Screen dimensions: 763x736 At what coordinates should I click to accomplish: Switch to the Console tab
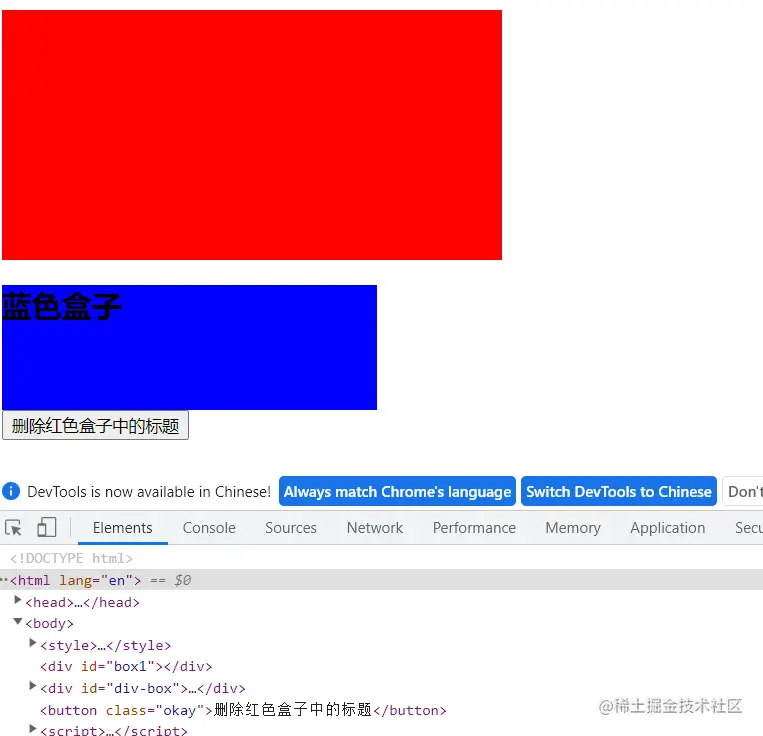tap(209, 528)
